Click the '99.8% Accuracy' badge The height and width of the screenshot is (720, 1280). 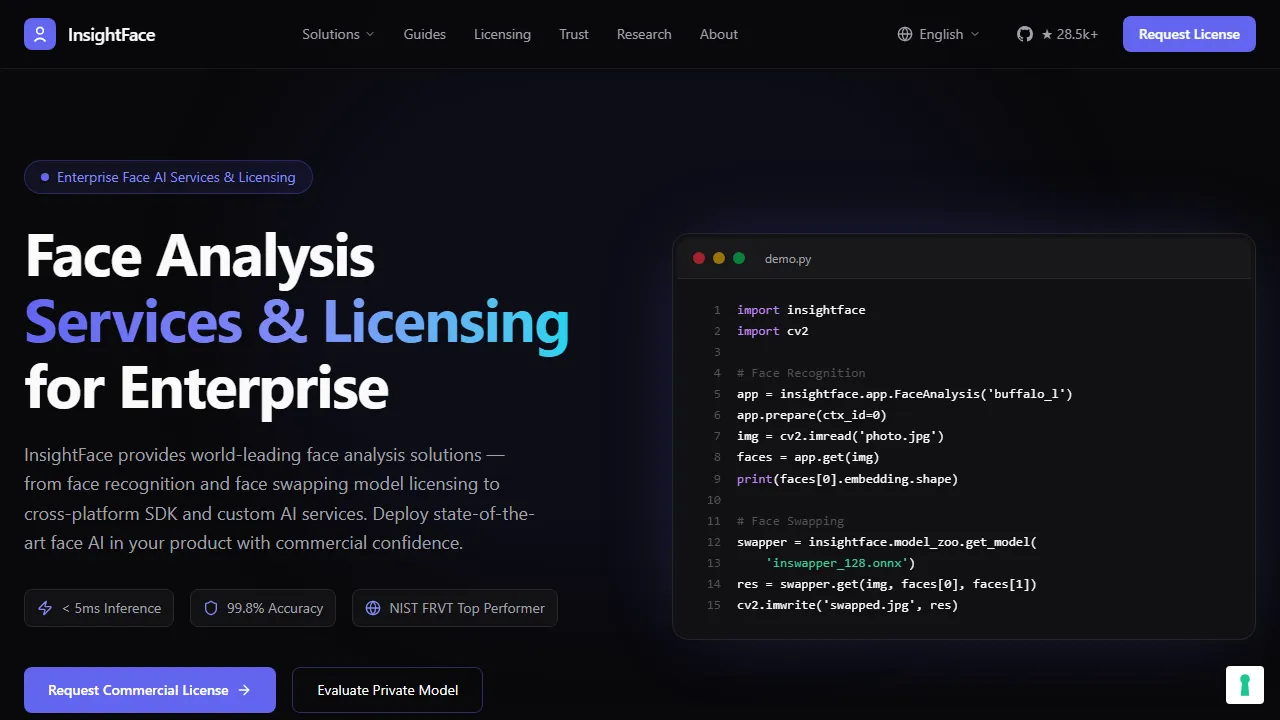pyautogui.click(x=263, y=608)
